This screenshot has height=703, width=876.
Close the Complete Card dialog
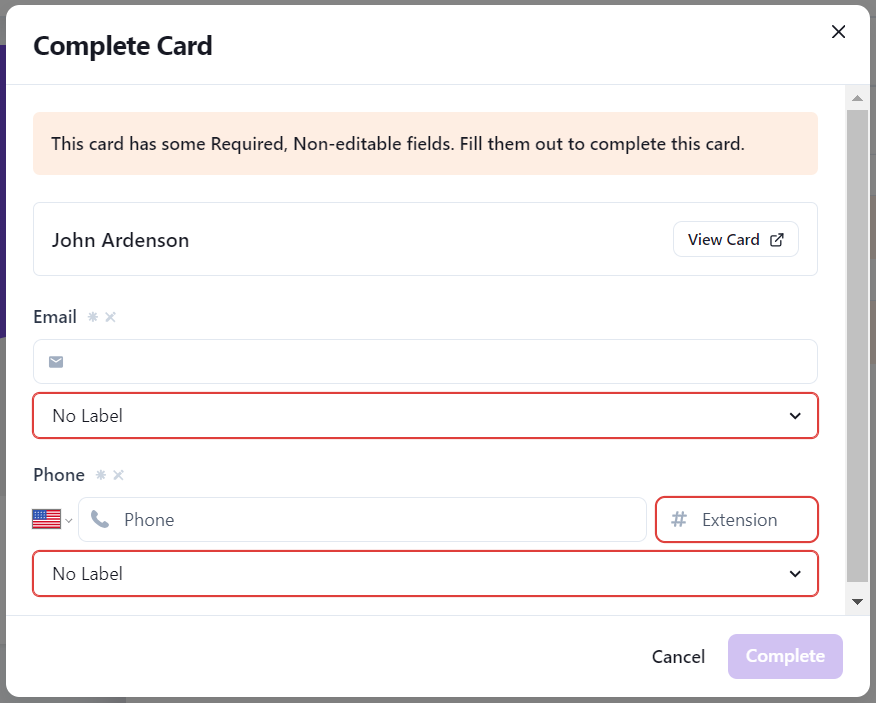[838, 32]
